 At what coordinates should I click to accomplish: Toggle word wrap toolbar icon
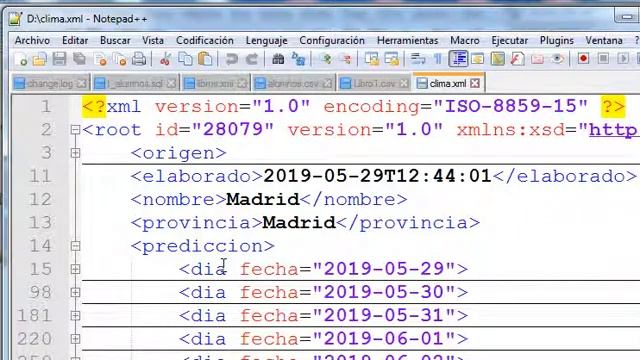pos(418,59)
